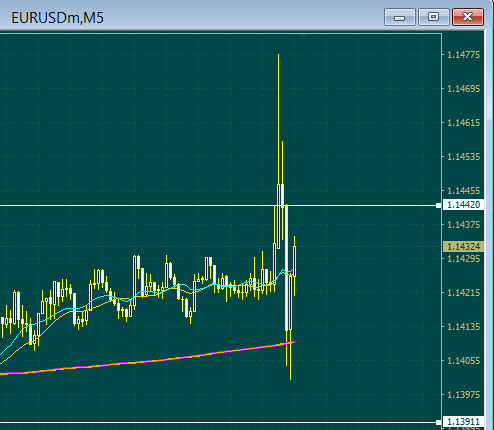Screen dimensions: 494x430
Task: Click the 1.14215 price scale value
Action: 464,293
